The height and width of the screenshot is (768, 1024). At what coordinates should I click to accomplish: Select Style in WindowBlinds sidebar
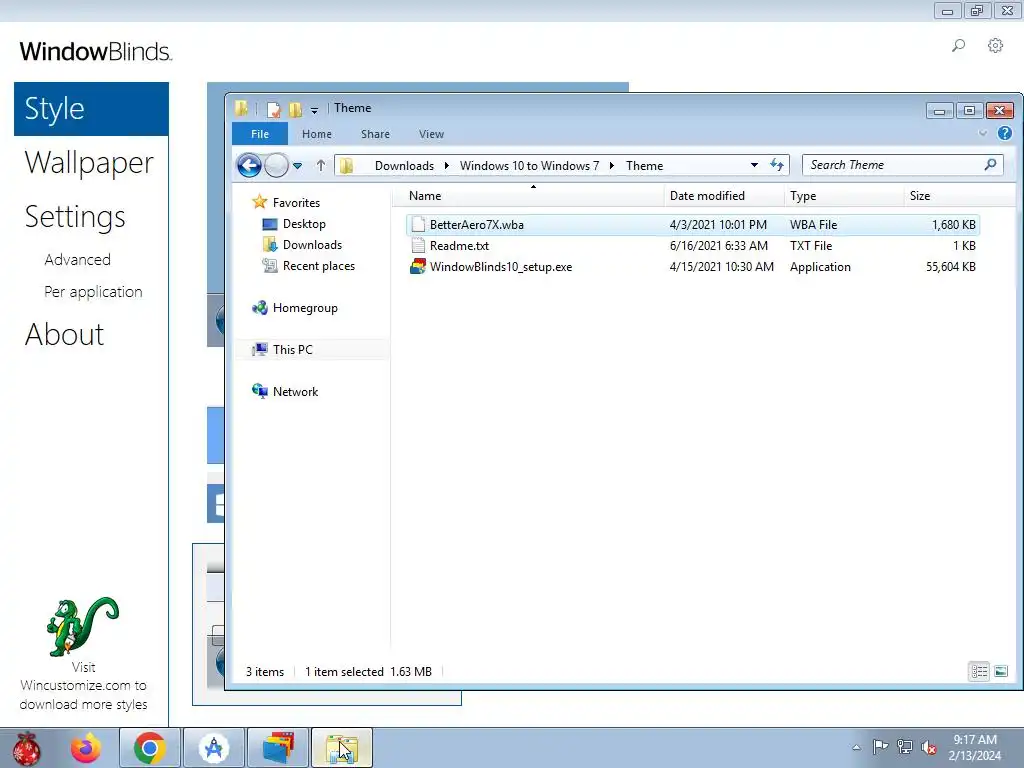click(91, 108)
